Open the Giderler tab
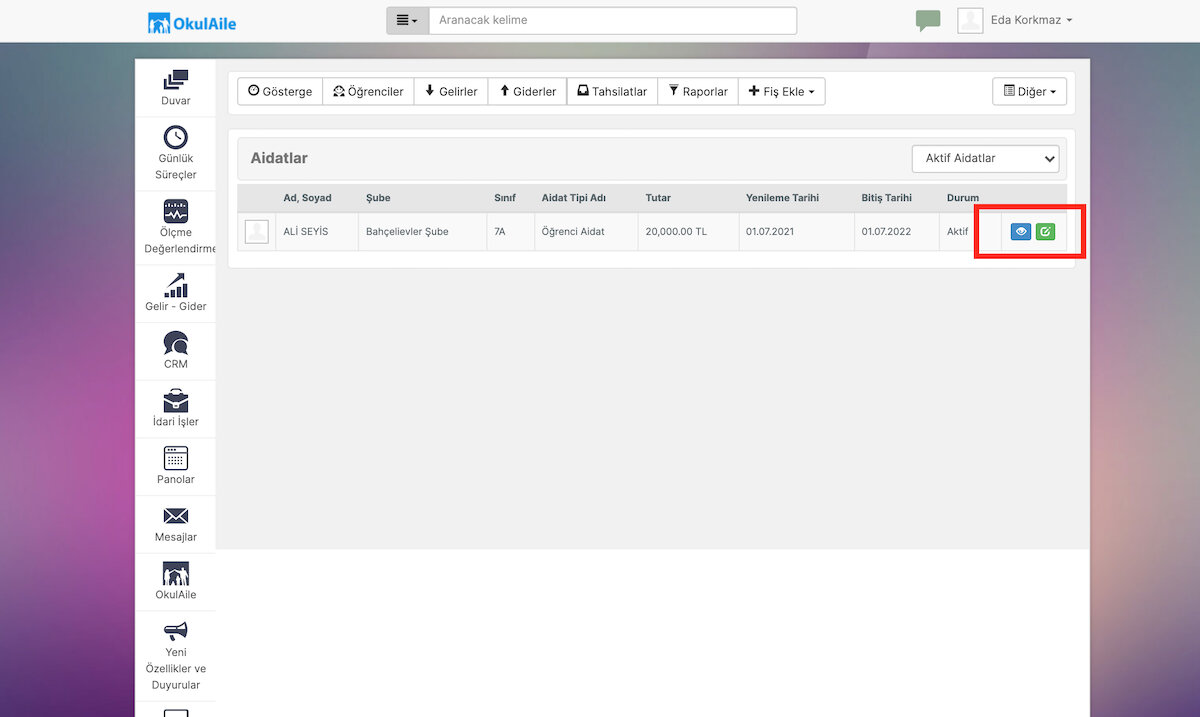 (x=527, y=91)
